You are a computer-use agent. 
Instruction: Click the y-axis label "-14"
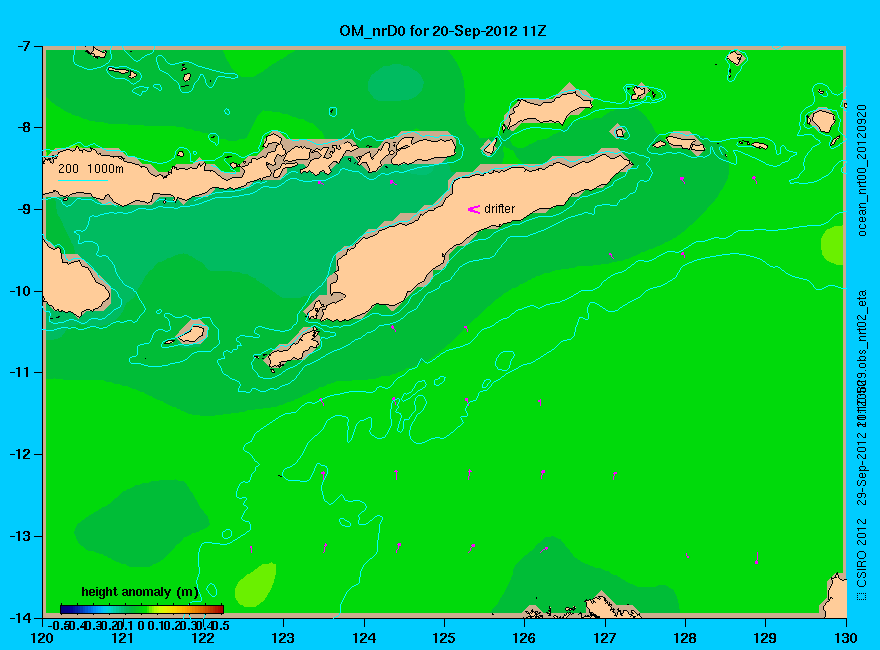20,617
